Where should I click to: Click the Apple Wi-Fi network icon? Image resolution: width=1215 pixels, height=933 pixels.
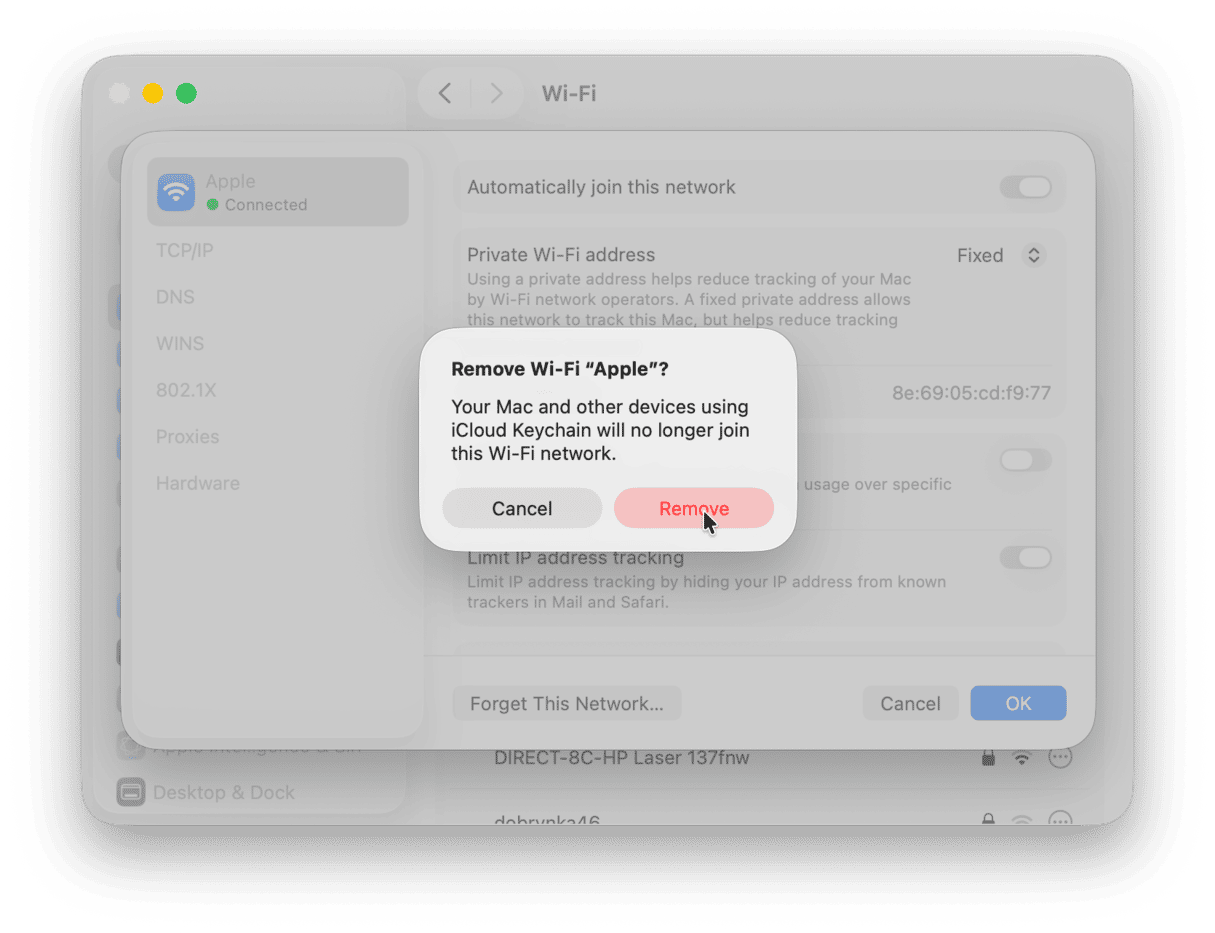(176, 192)
